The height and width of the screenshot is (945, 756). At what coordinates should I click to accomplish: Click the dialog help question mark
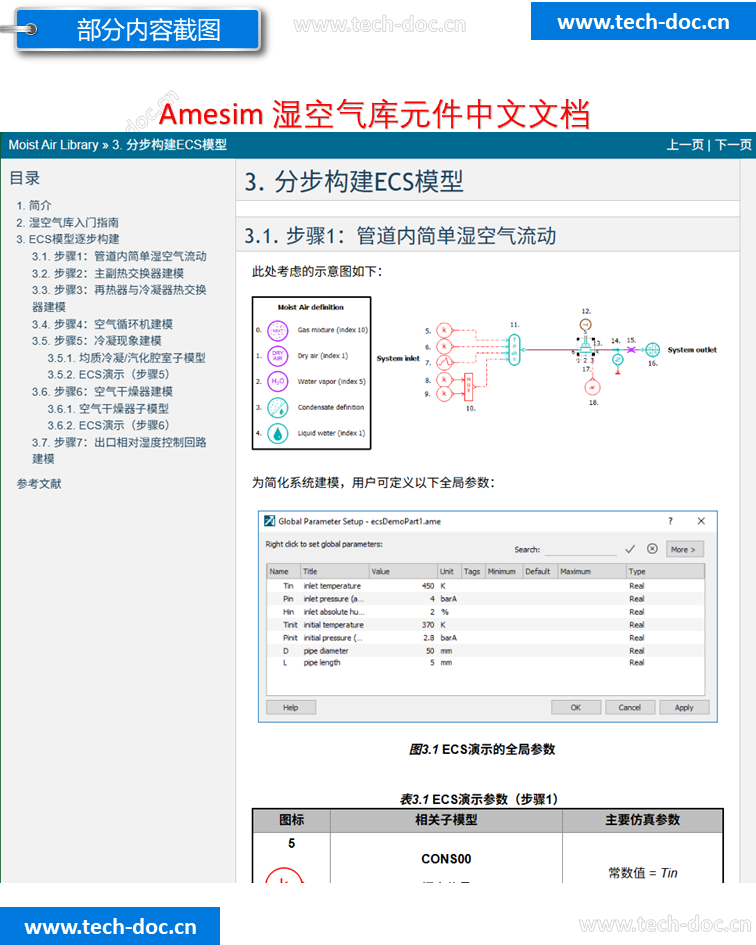670,521
